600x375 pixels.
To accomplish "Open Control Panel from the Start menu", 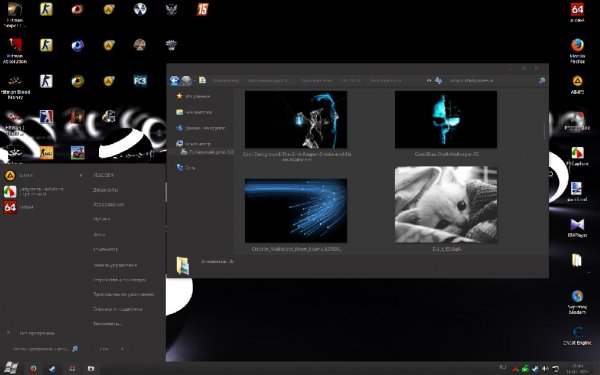I will 115,264.
